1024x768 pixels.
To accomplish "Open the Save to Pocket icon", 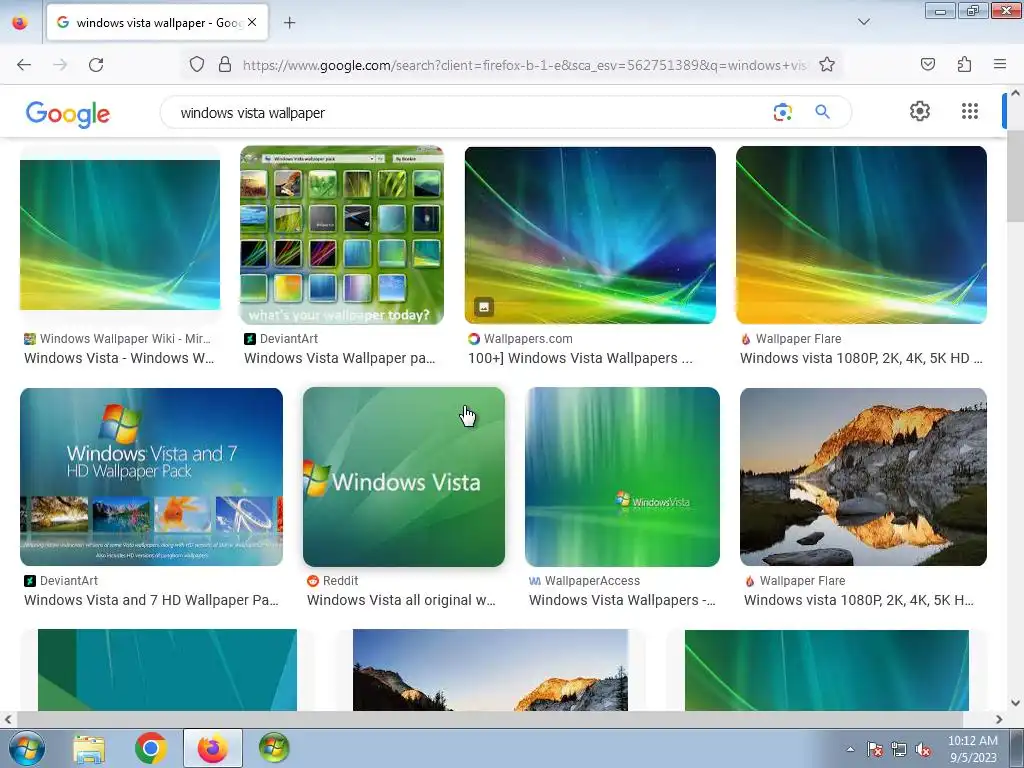I will (x=927, y=64).
